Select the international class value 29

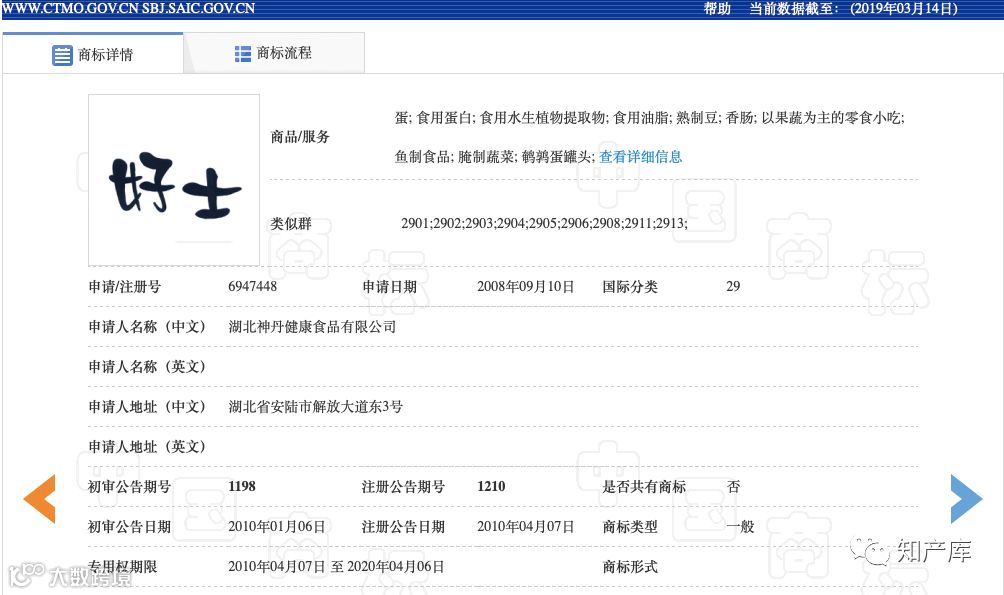[x=733, y=286]
